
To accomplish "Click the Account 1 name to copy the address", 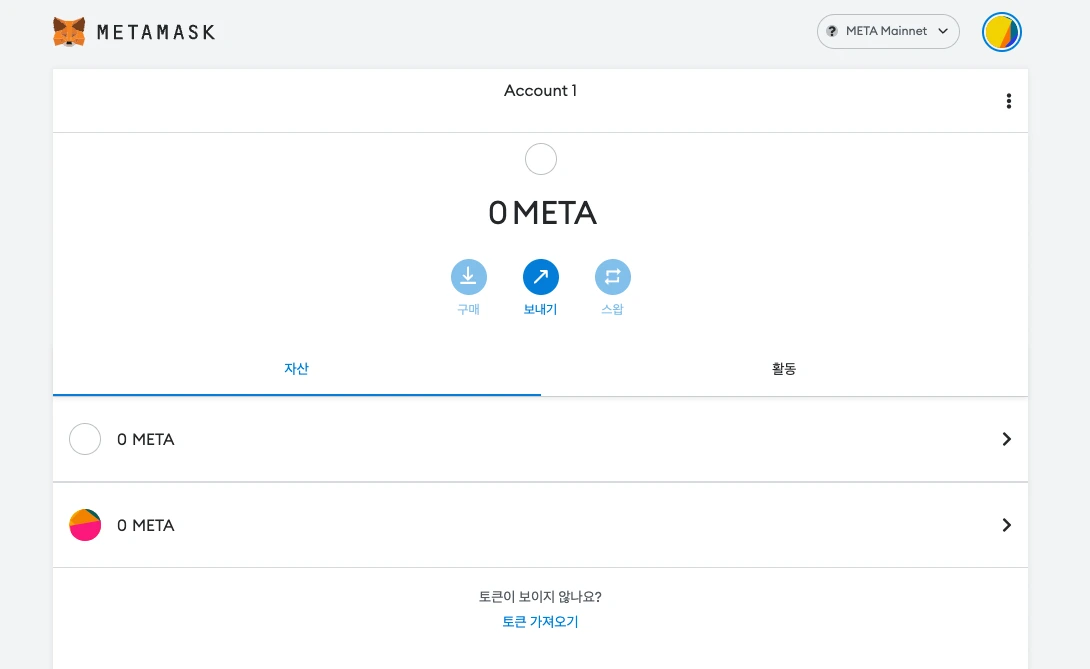I will point(540,91).
